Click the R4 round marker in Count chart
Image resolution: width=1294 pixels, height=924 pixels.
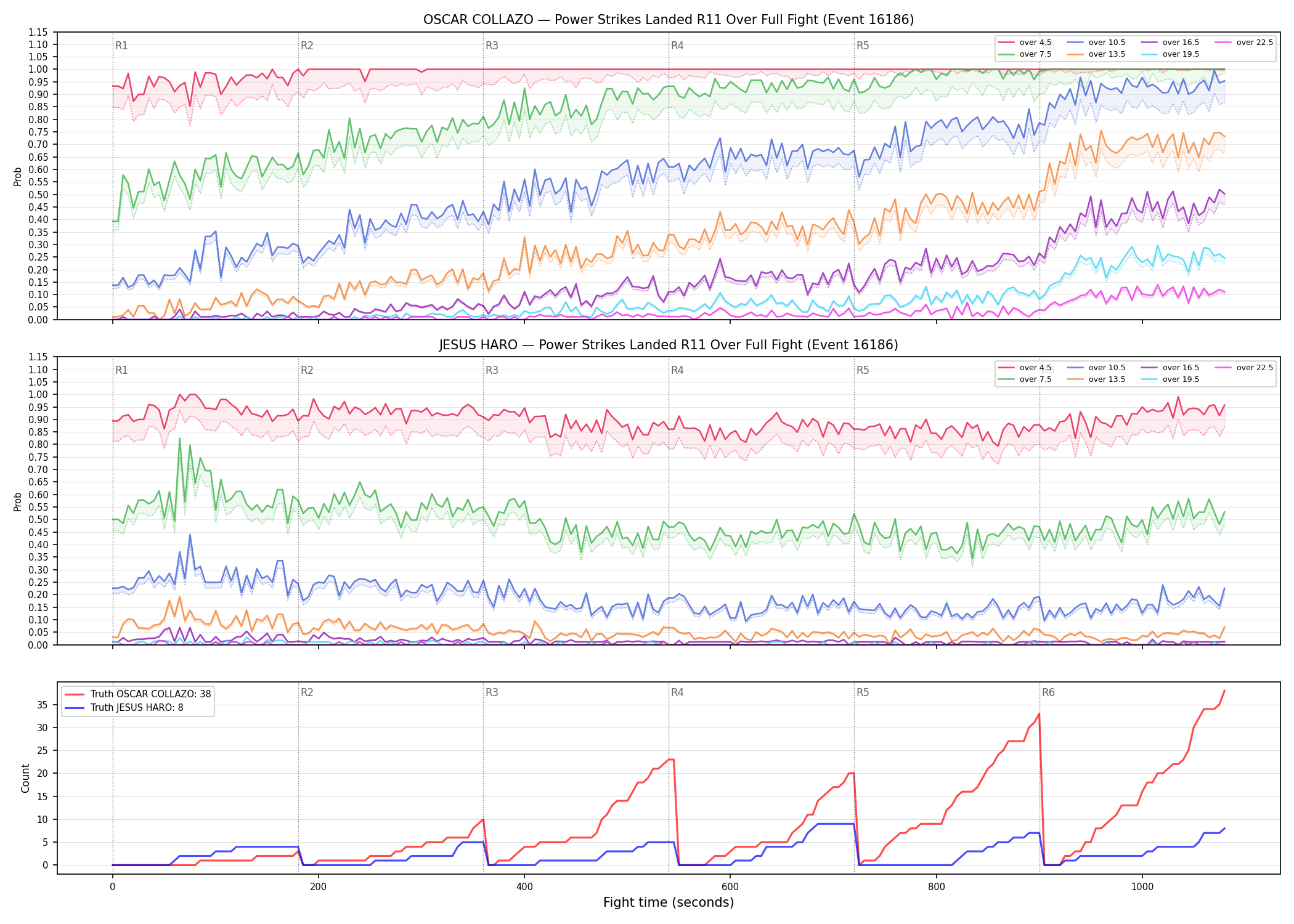pos(677,692)
